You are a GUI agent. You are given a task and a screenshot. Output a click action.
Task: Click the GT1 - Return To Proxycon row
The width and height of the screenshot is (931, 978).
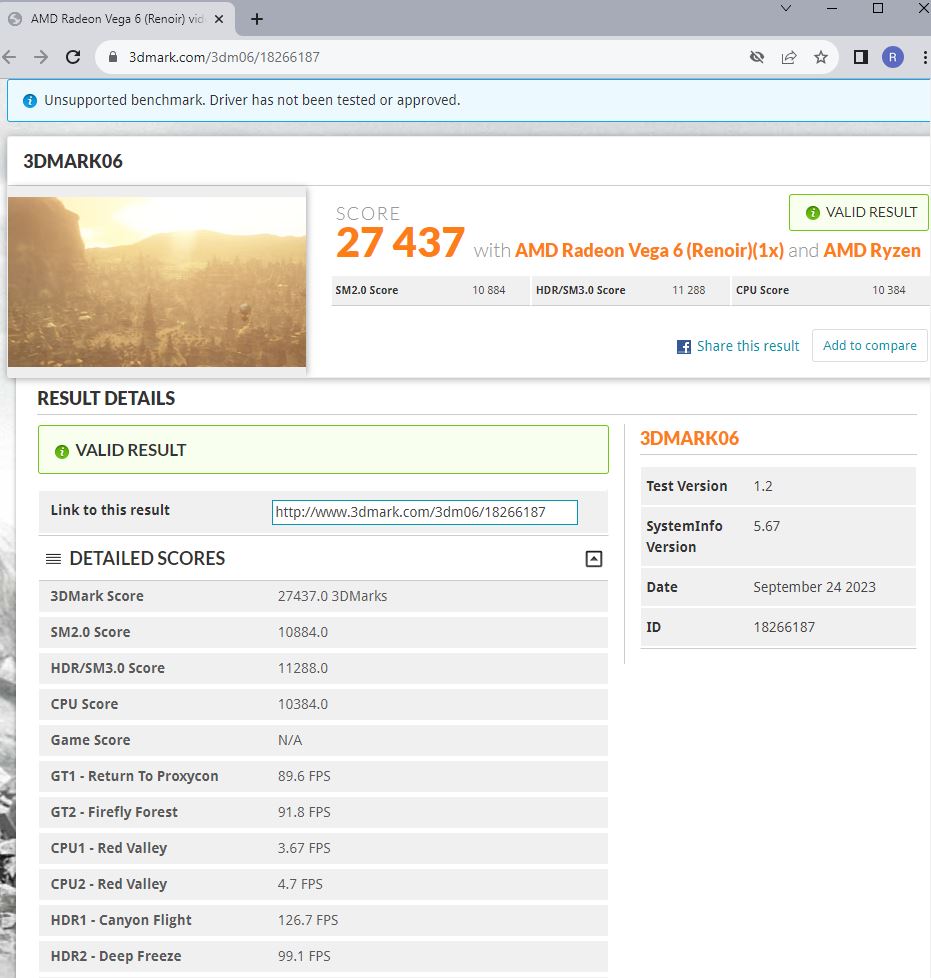click(323, 776)
